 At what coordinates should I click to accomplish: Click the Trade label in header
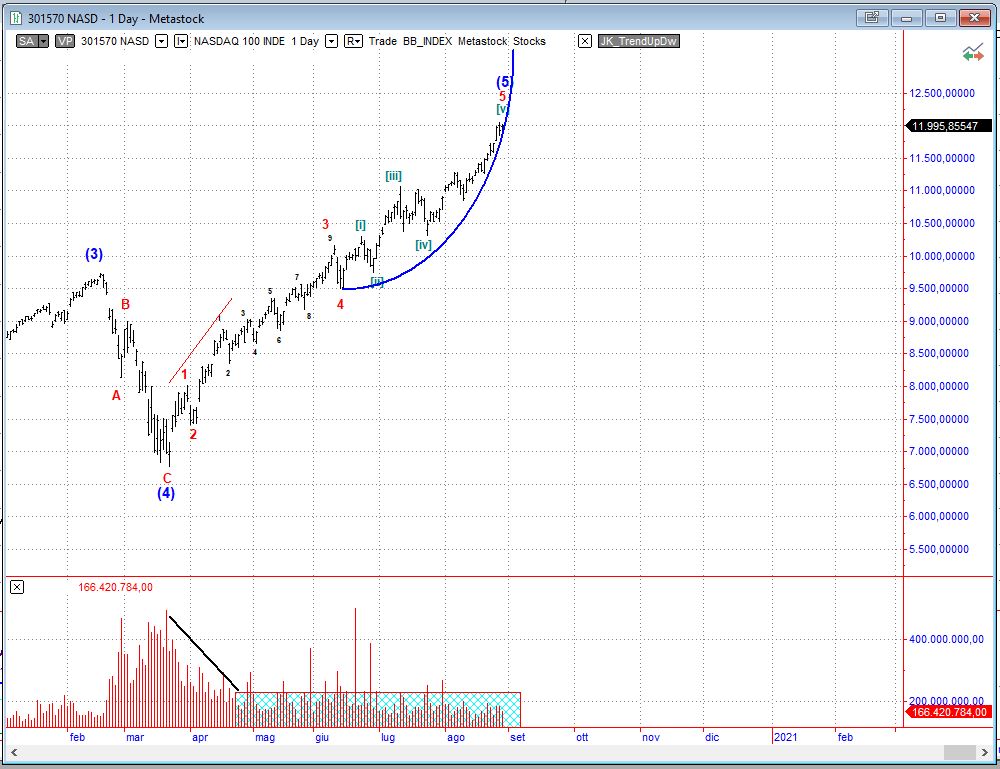(383, 41)
